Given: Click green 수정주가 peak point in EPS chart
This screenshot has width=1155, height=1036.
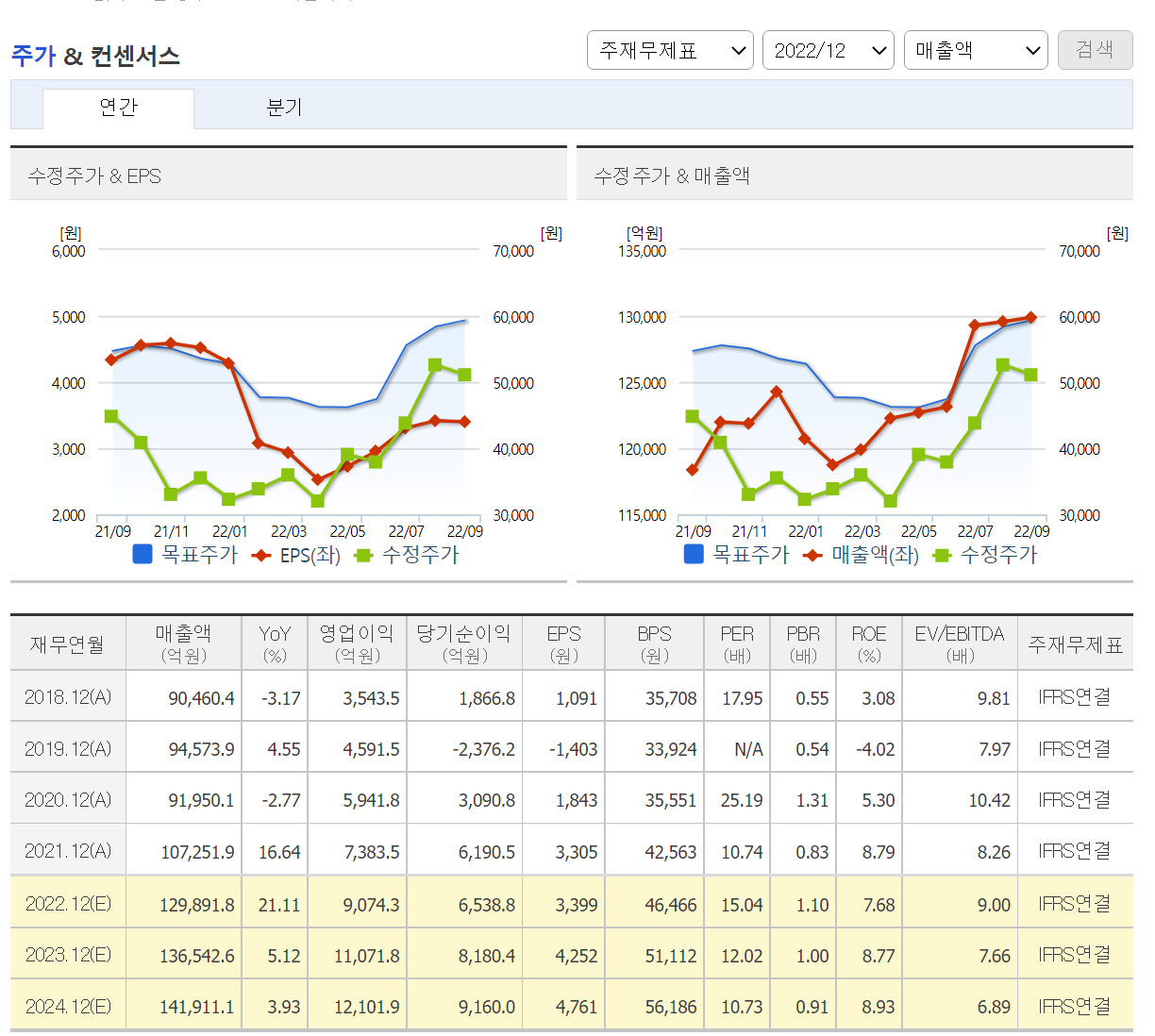Looking at the screenshot, I should [435, 365].
